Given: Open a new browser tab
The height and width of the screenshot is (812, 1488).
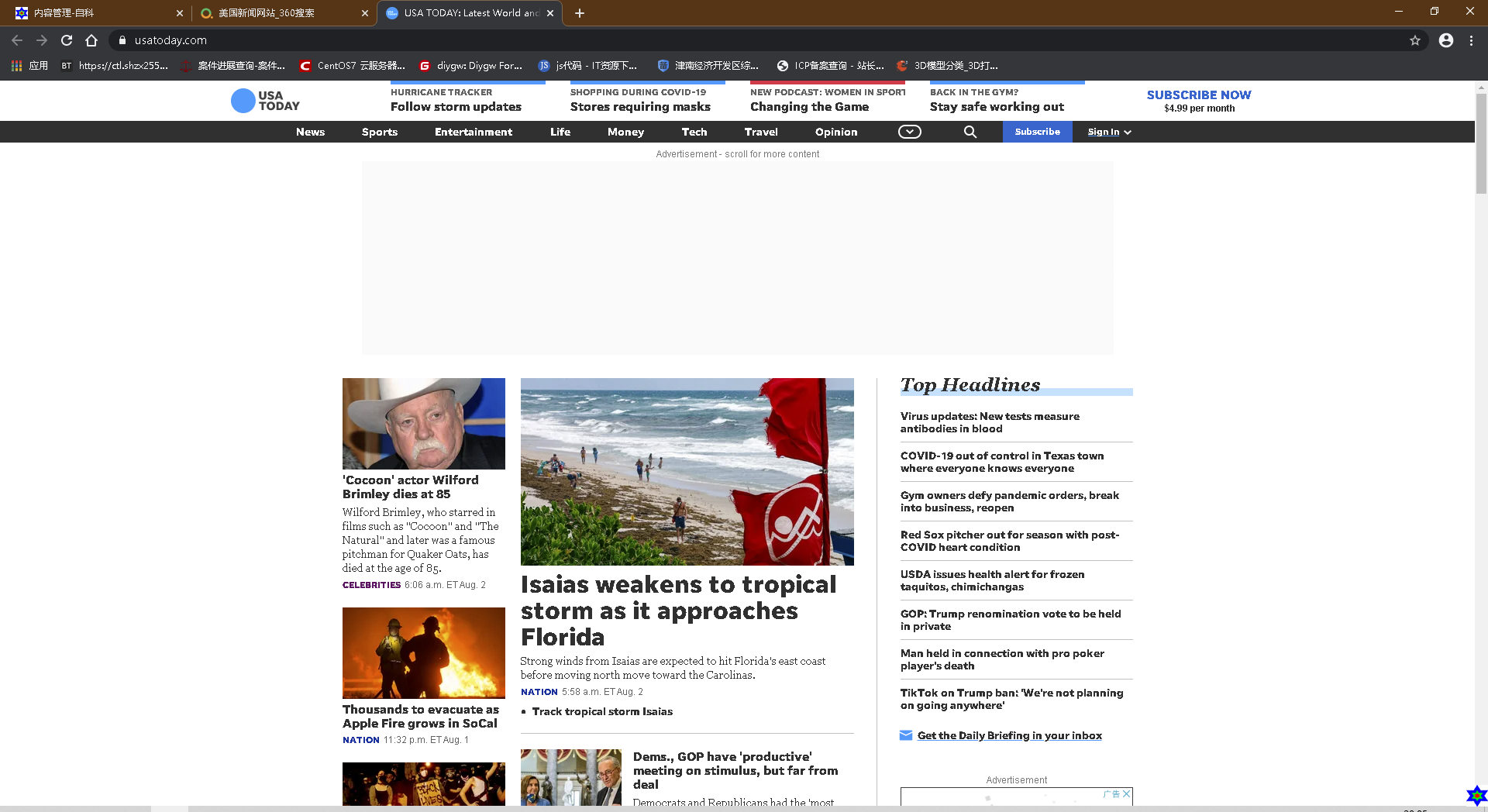Looking at the screenshot, I should 580,13.
